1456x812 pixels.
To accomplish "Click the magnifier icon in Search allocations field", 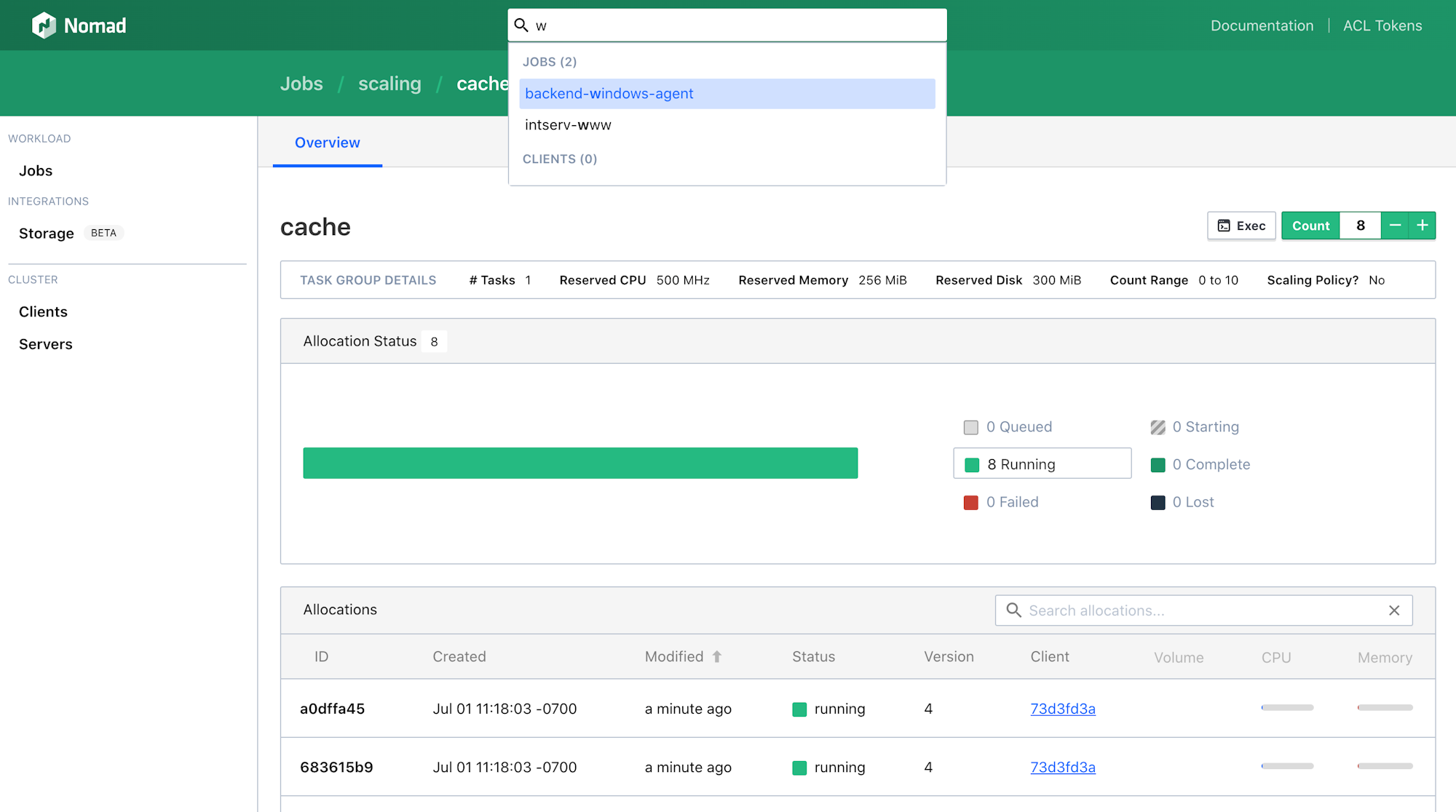I will [1013, 610].
